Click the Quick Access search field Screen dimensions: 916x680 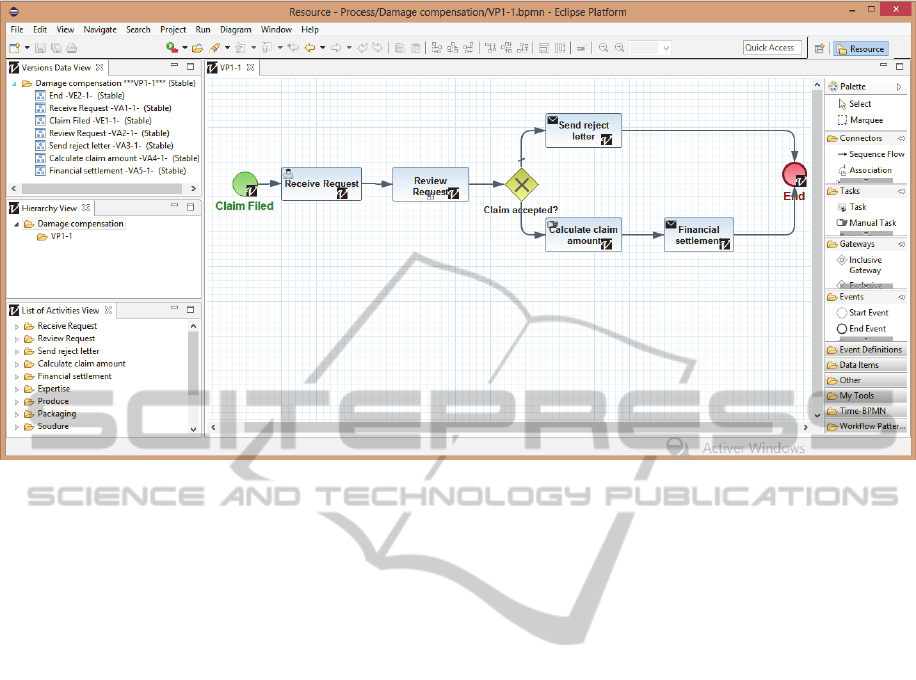tap(769, 48)
